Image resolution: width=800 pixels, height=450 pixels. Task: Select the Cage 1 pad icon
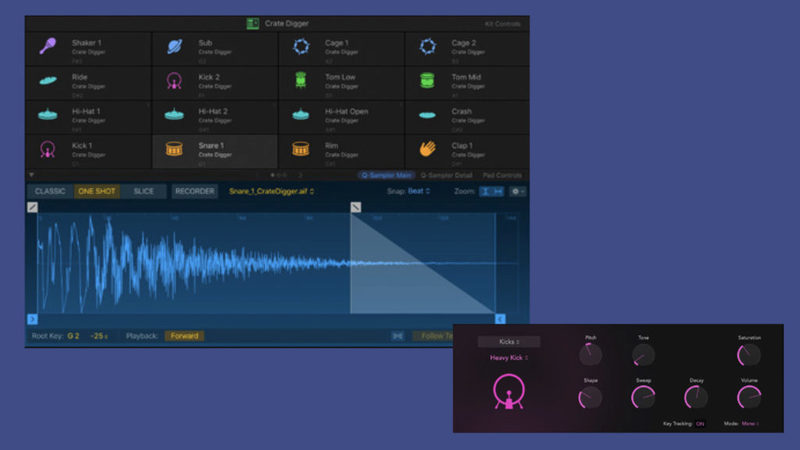click(x=300, y=47)
